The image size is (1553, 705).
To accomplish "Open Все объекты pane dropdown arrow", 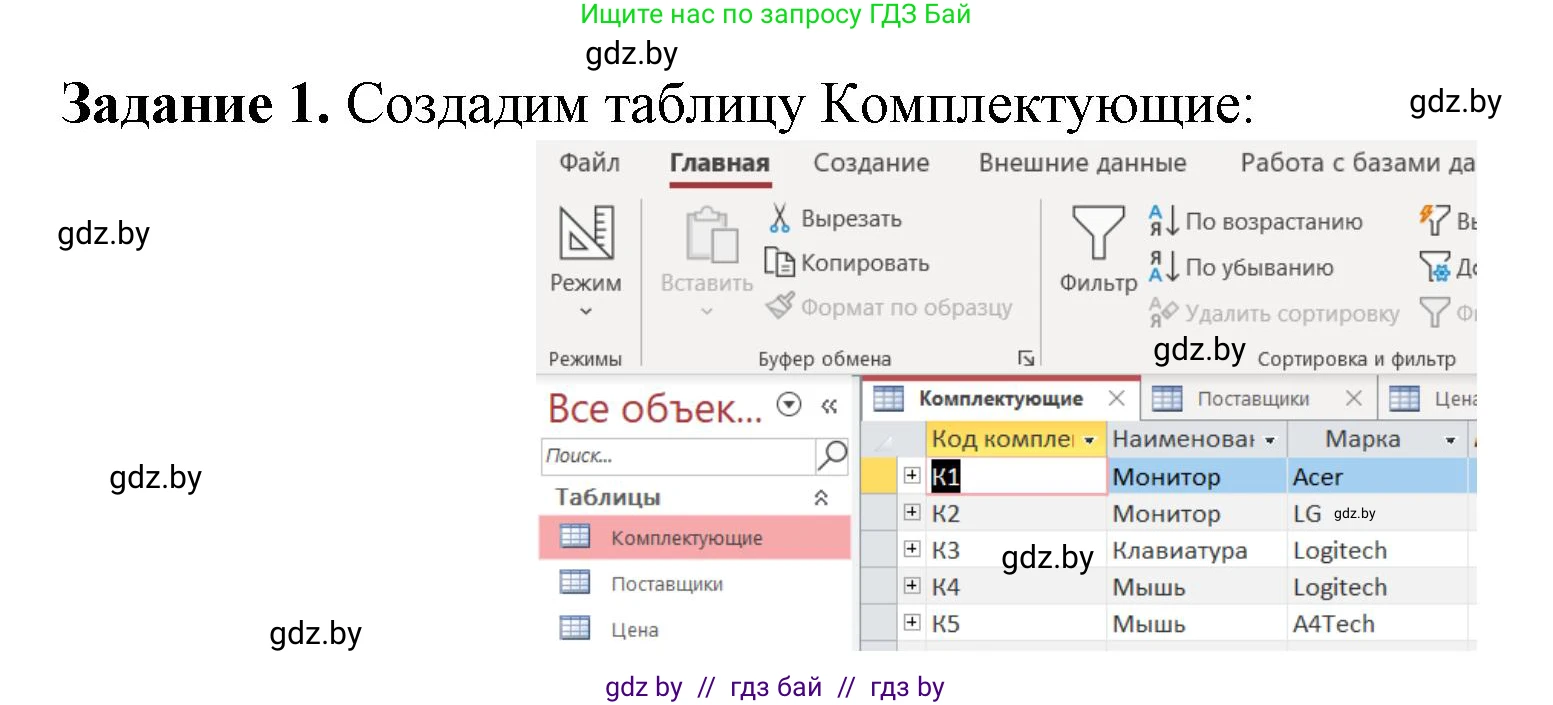I will pyautogui.click(x=789, y=404).
